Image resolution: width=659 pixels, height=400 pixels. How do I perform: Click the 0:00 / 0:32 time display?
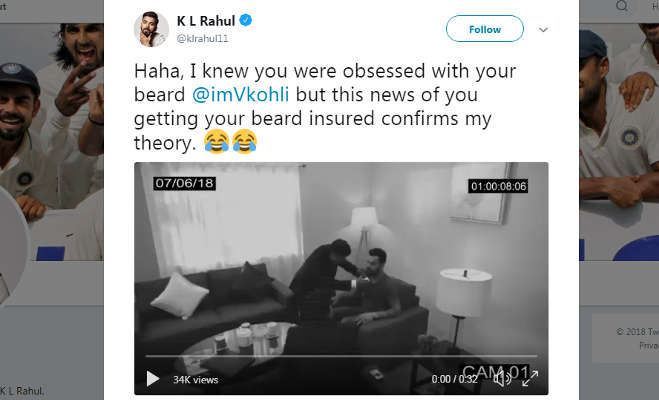(x=454, y=379)
